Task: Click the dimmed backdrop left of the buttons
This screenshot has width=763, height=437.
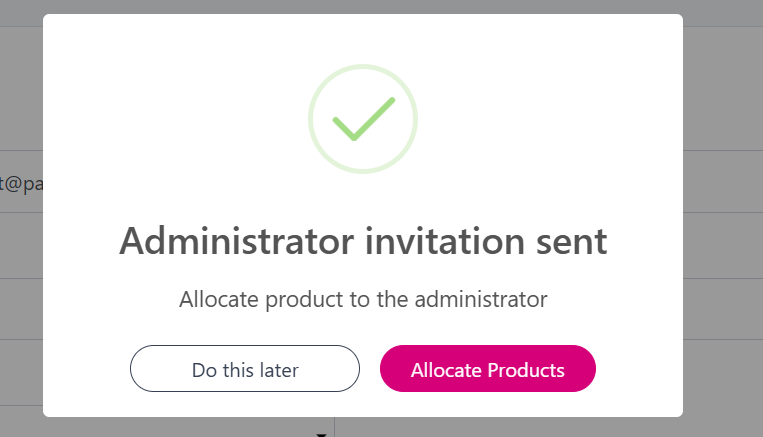Action: pos(20,370)
